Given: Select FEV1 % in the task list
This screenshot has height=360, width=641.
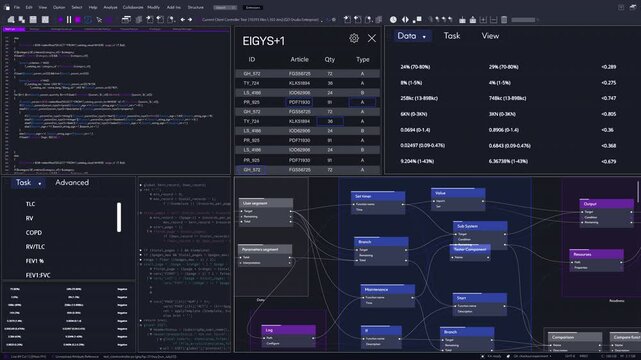Looking at the screenshot, I should 35,261.
